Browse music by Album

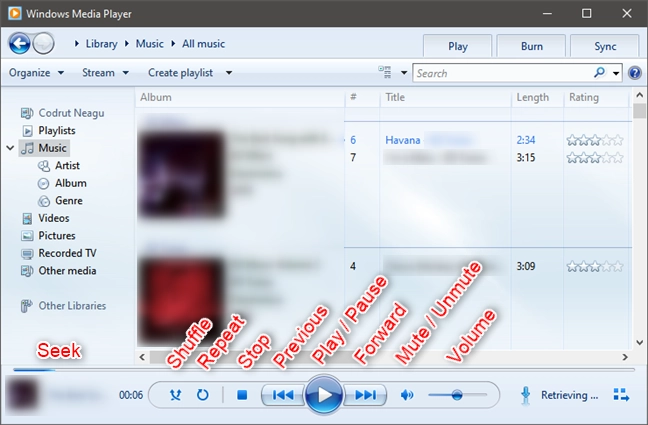tap(62, 183)
